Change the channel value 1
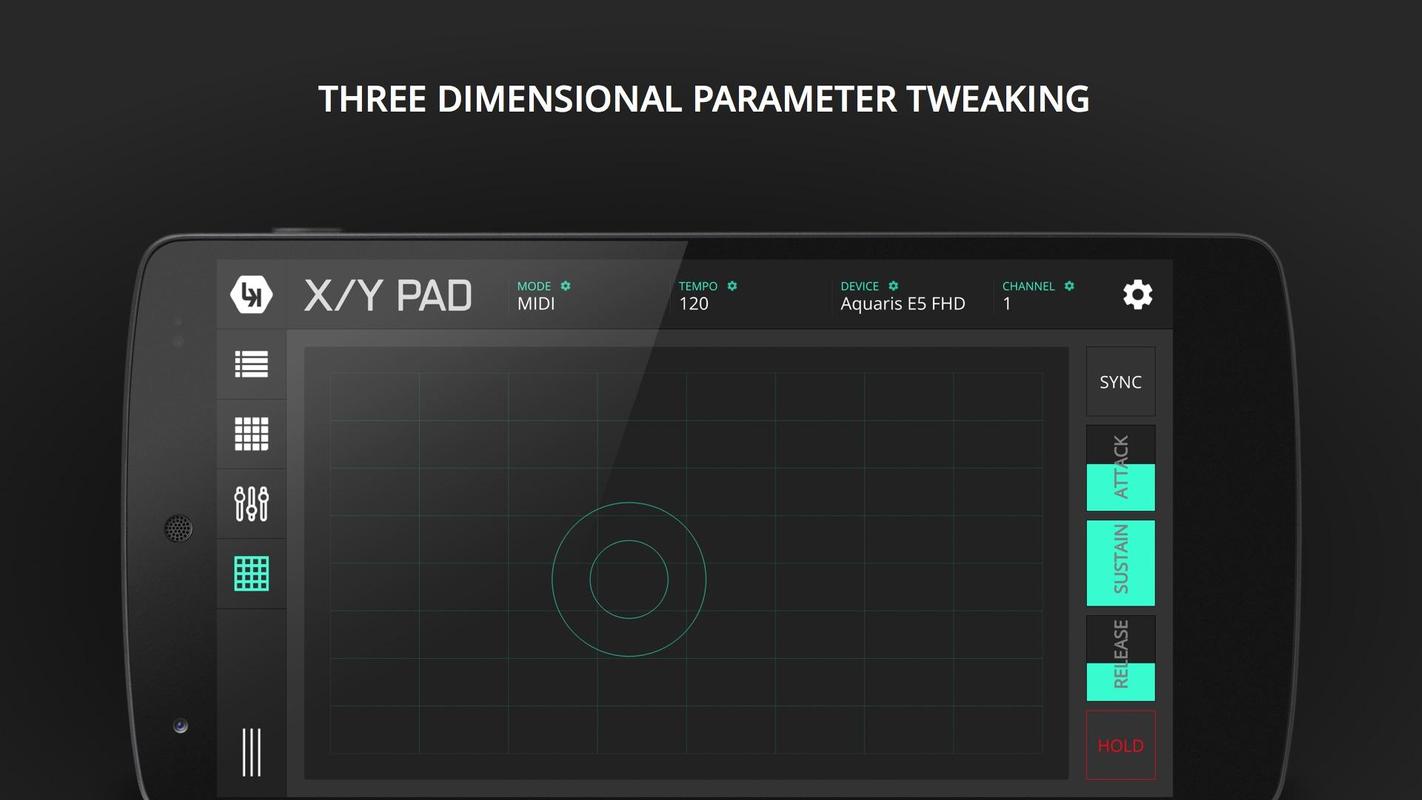This screenshot has width=1422, height=800. (1007, 304)
